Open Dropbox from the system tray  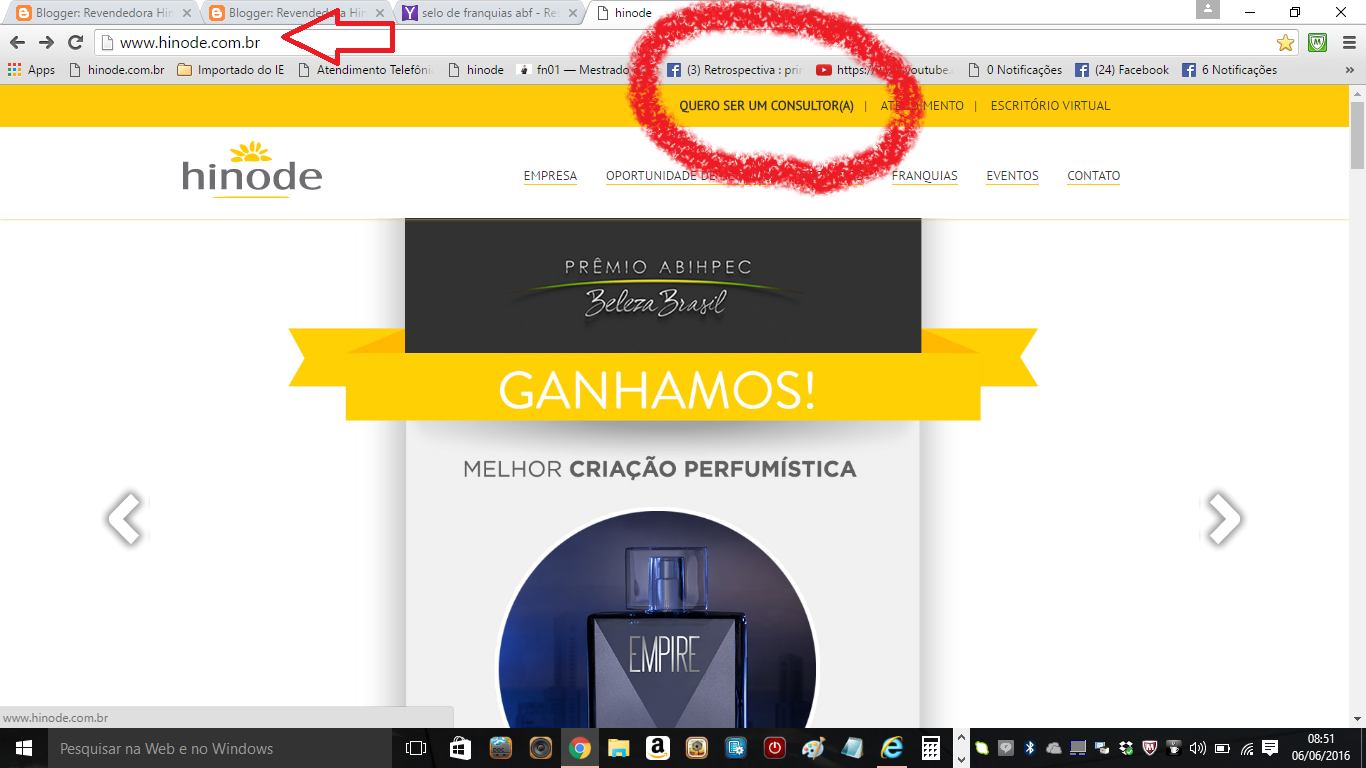1126,748
